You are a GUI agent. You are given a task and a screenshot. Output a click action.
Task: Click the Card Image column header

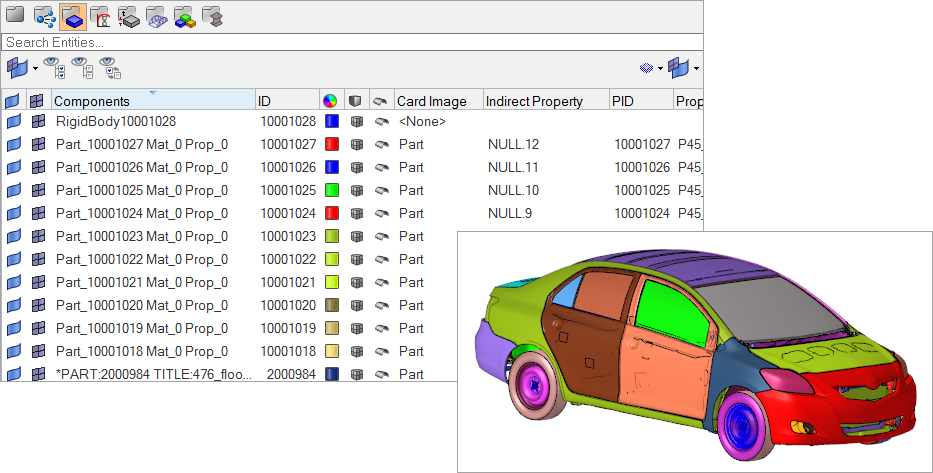(x=432, y=101)
